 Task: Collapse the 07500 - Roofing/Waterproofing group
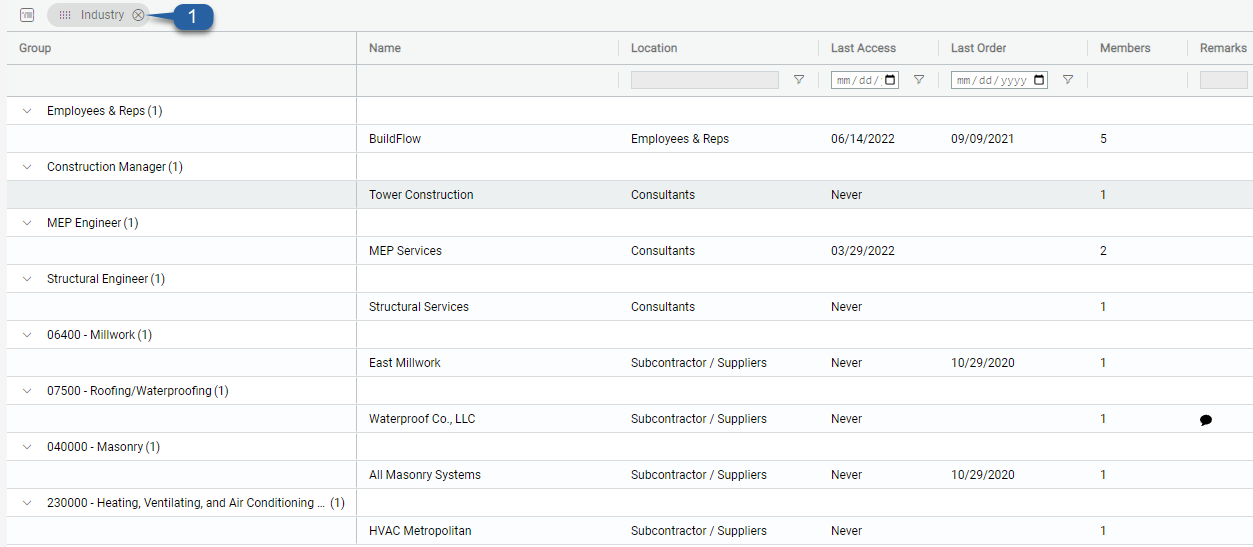click(x=27, y=391)
